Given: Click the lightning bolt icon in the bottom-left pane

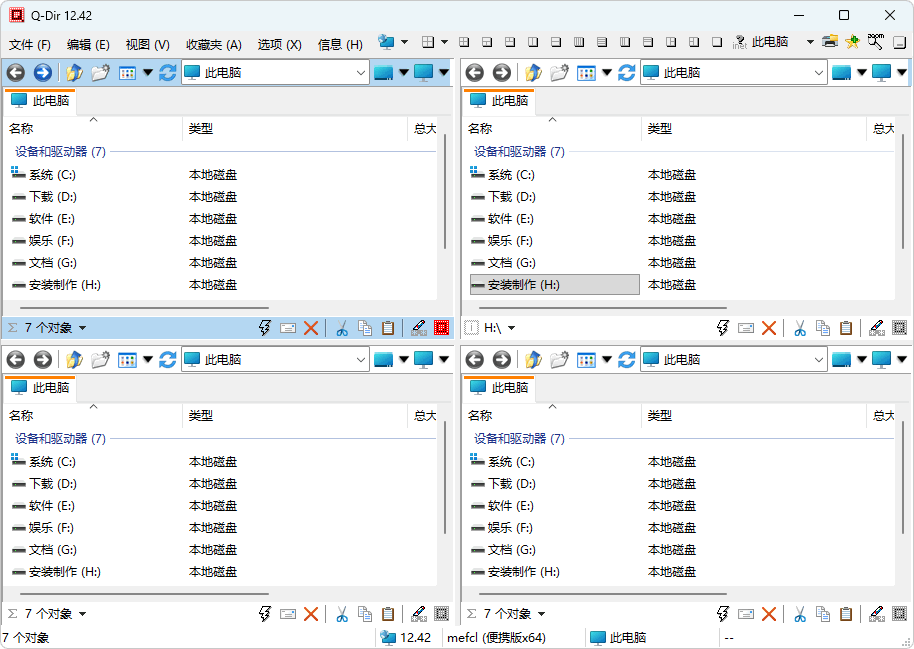Looking at the screenshot, I should pyautogui.click(x=265, y=614).
